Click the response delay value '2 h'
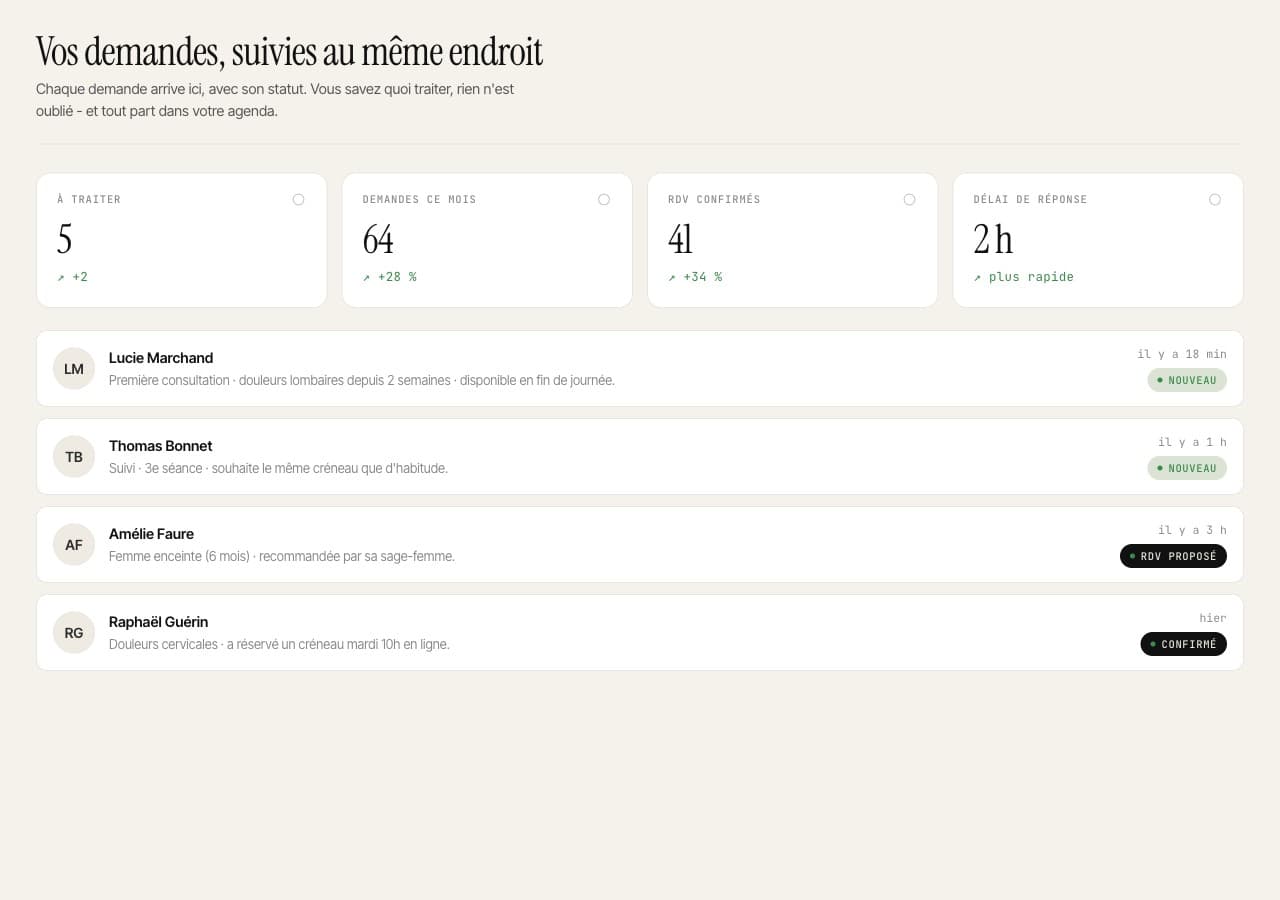1280x900 pixels. click(x=993, y=240)
